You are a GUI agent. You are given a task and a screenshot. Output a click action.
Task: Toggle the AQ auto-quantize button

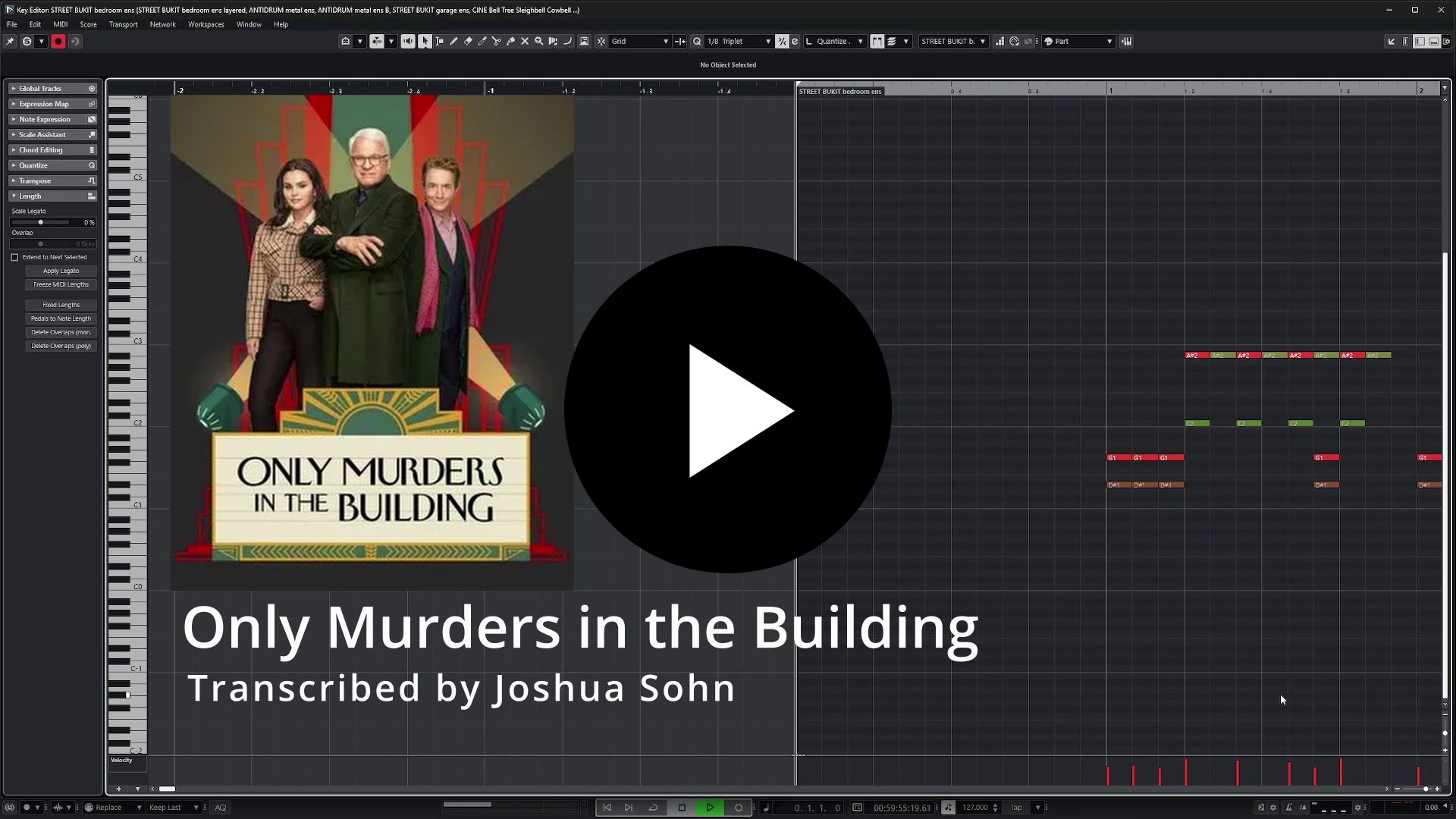tap(221, 808)
